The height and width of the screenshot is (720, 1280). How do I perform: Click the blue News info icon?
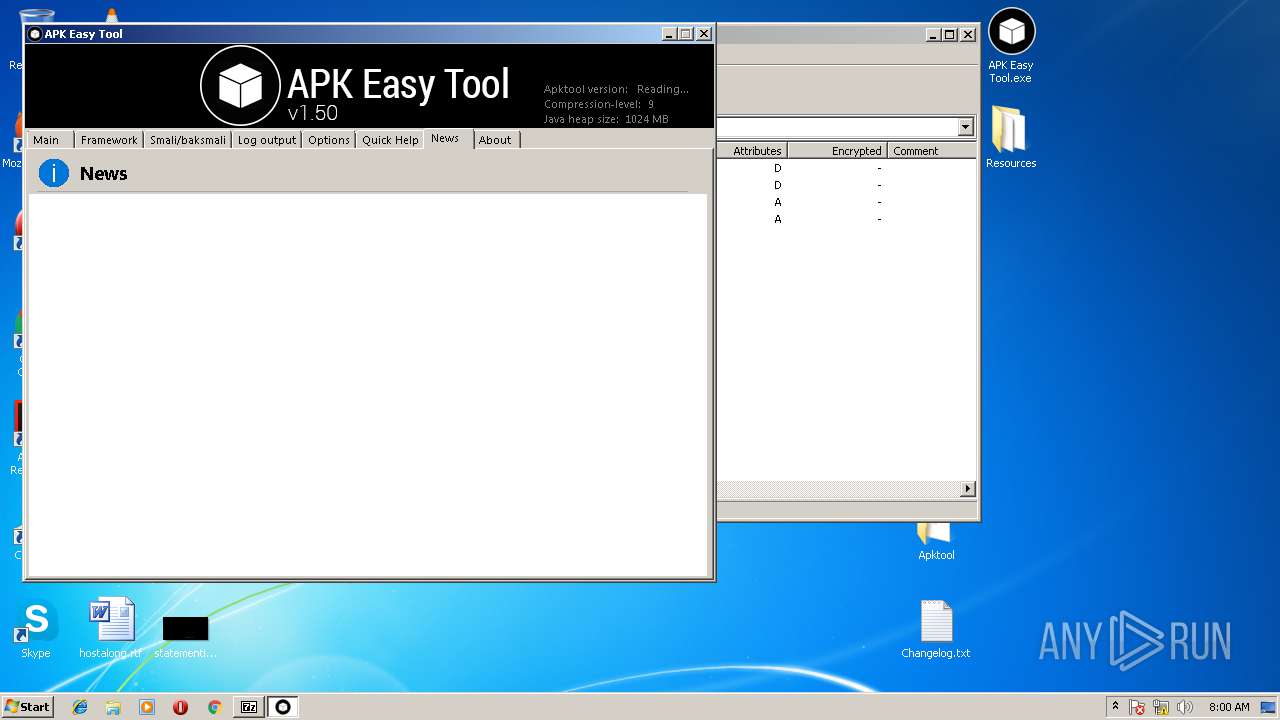[x=54, y=173]
